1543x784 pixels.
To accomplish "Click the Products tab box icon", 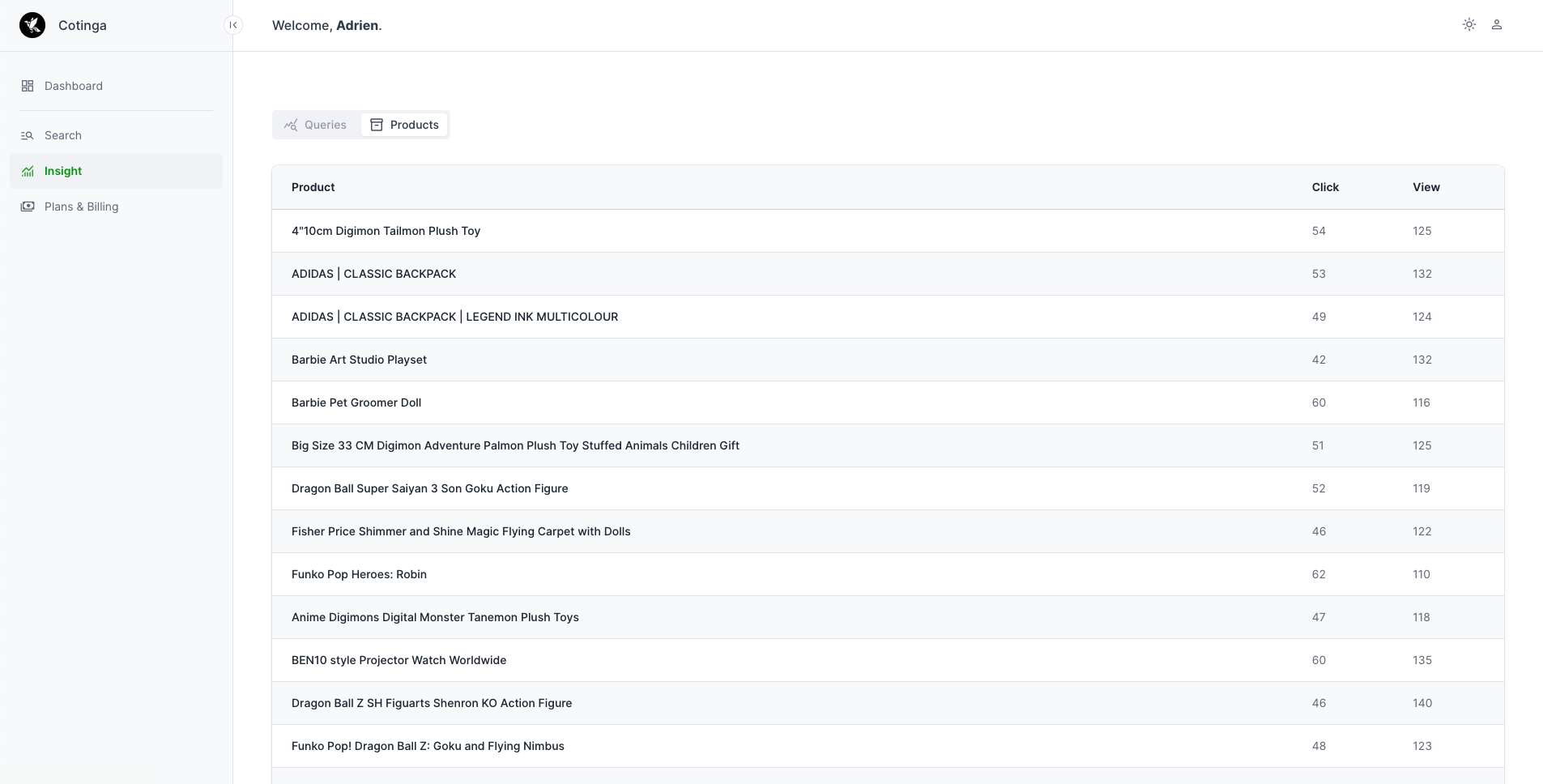I will 377,125.
